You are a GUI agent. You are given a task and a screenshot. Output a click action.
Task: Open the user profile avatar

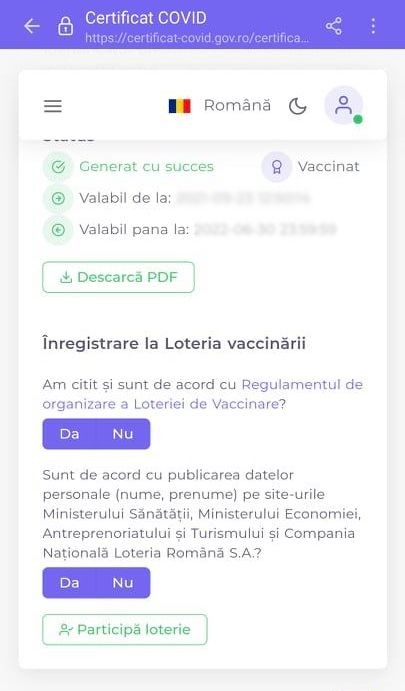point(343,105)
